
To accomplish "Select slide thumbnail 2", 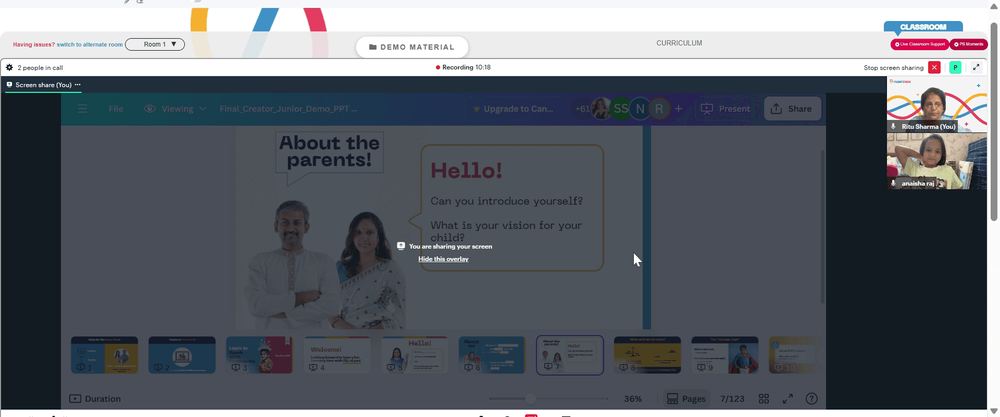I will point(182,355).
